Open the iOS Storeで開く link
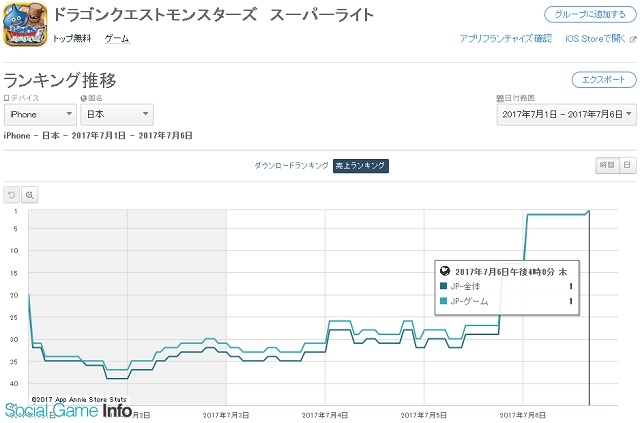The image size is (640, 423). (595, 39)
